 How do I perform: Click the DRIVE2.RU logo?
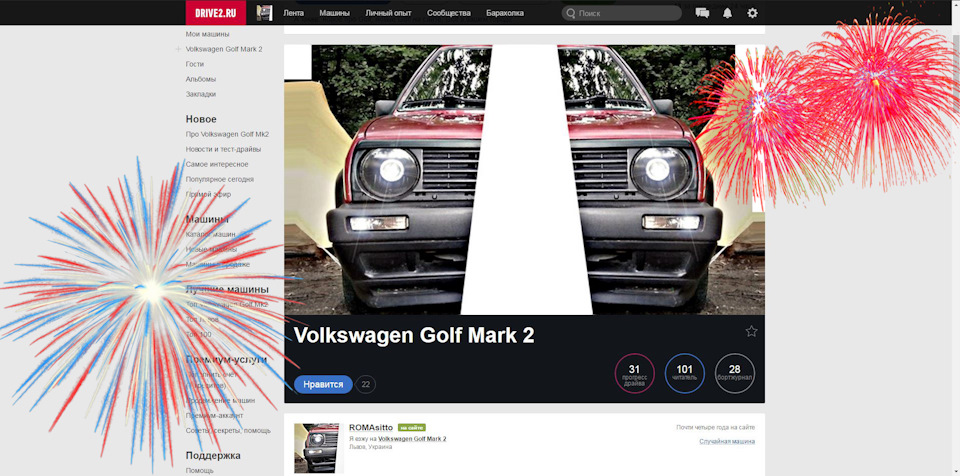click(216, 13)
